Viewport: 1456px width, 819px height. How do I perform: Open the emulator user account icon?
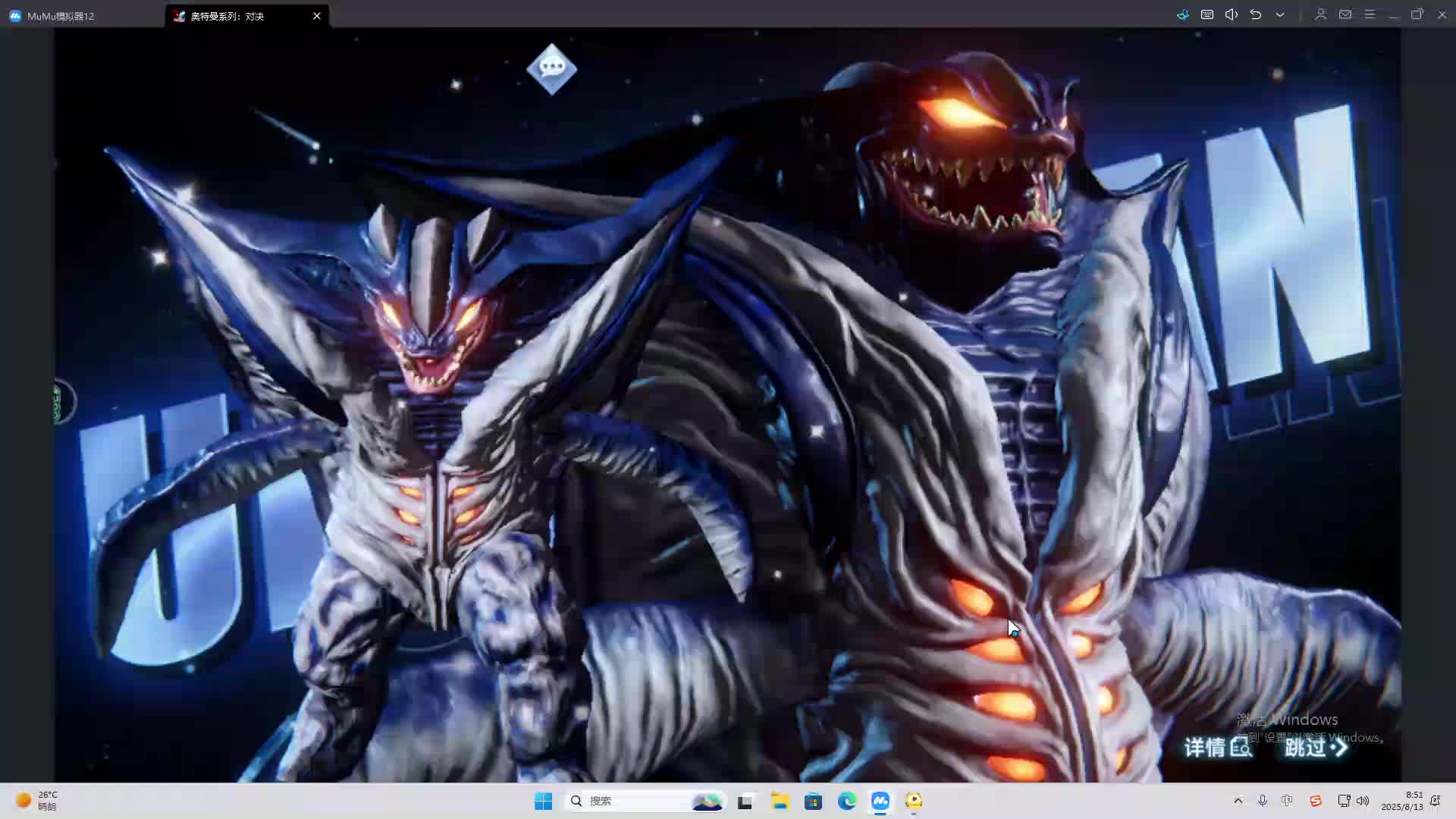coord(1320,14)
